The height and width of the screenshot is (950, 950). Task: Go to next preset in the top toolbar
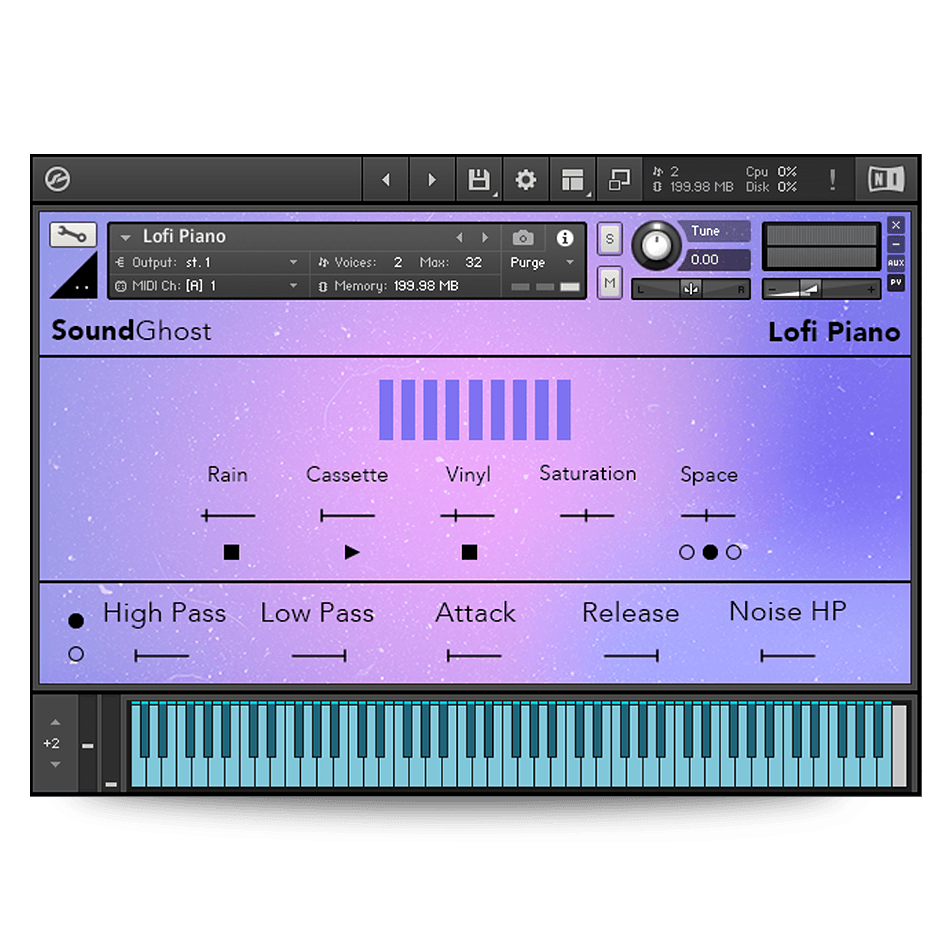point(432,179)
